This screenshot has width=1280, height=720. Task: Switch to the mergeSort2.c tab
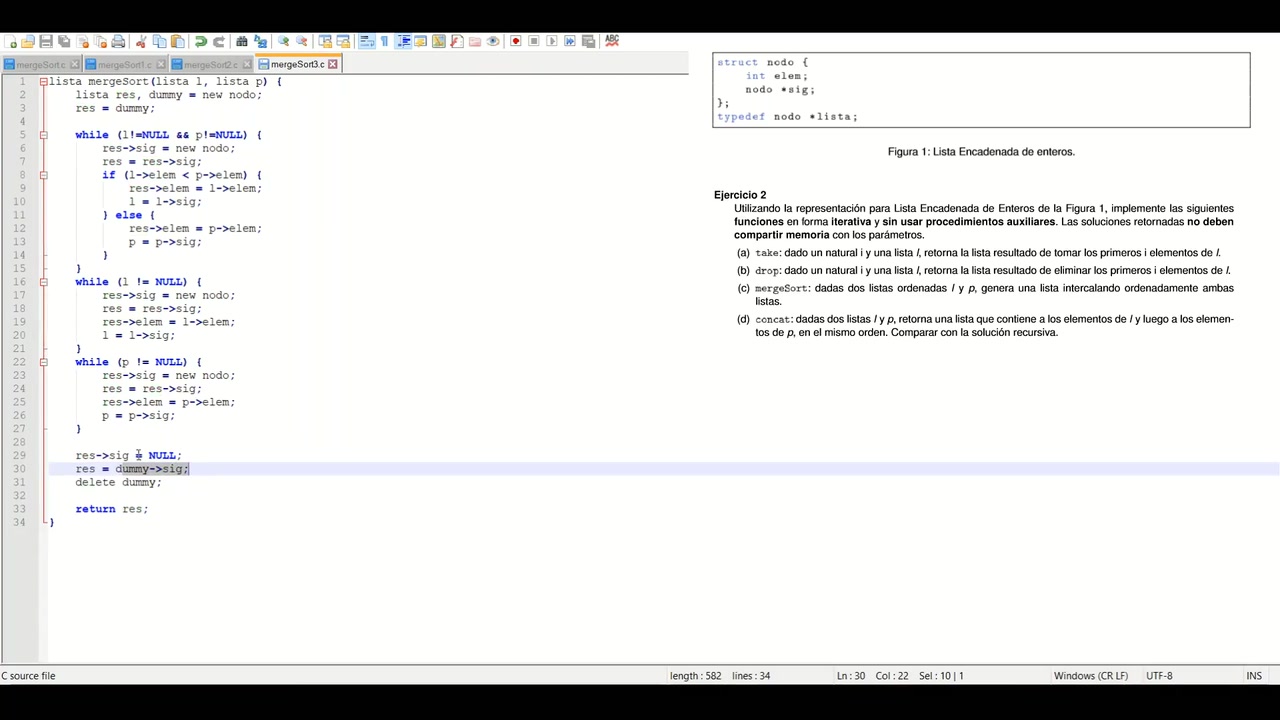(211, 65)
